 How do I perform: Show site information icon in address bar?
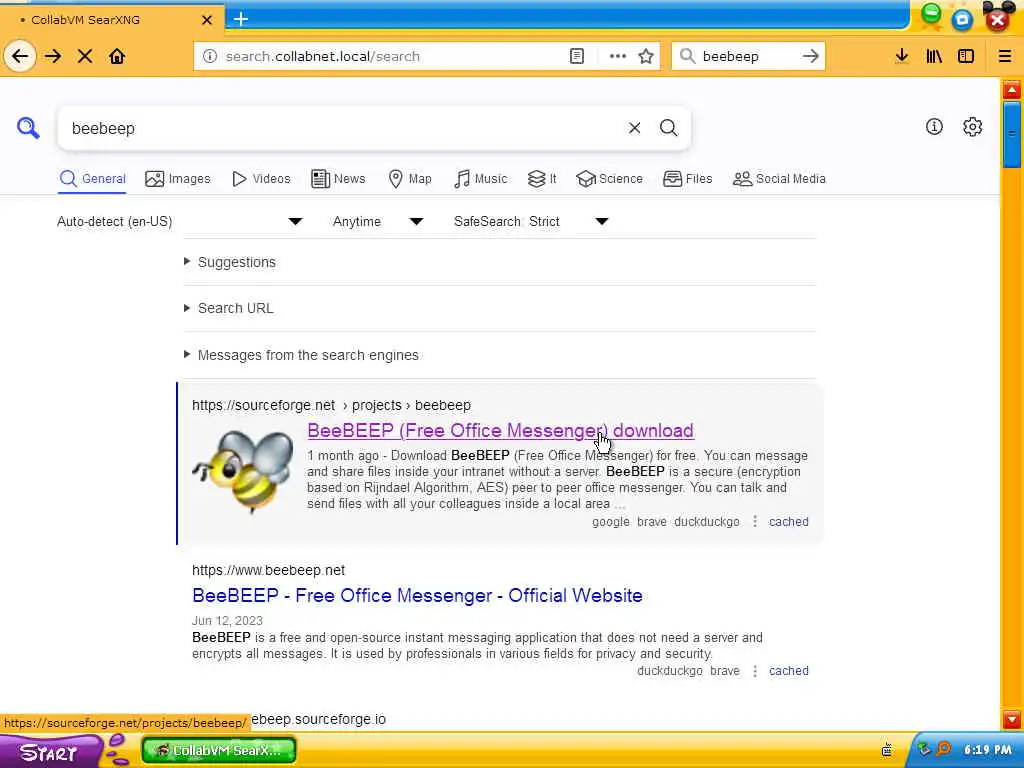(x=210, y=56)
